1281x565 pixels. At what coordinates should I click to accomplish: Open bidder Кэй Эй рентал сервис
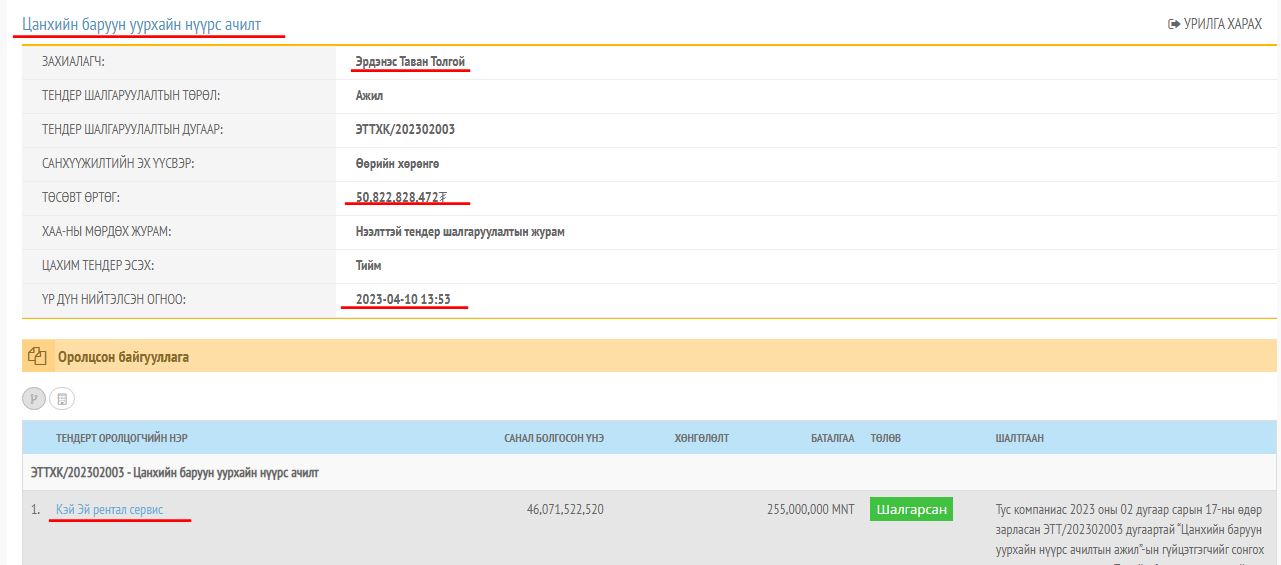[x=109, y=510]
